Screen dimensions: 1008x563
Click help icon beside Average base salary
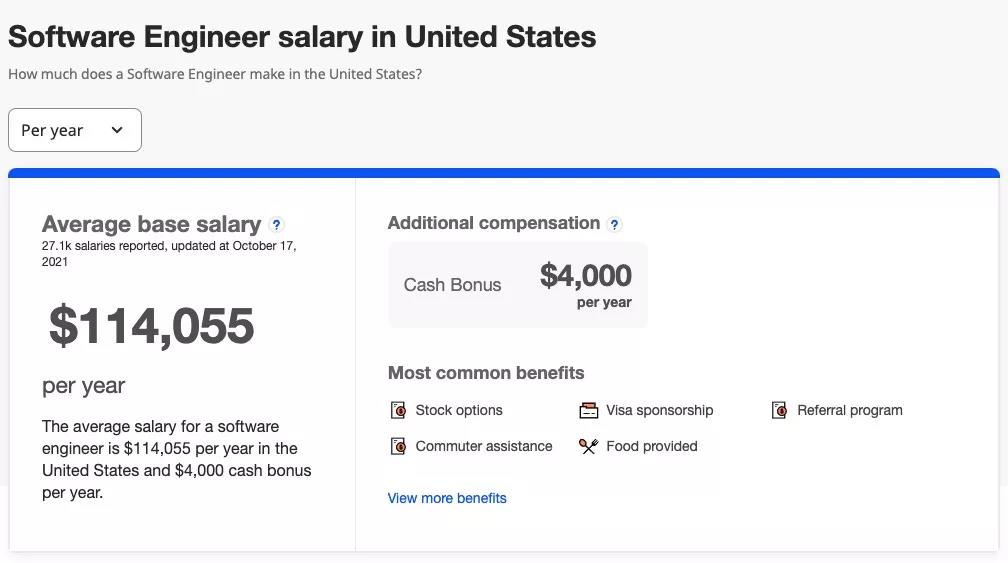pos(276,224)
